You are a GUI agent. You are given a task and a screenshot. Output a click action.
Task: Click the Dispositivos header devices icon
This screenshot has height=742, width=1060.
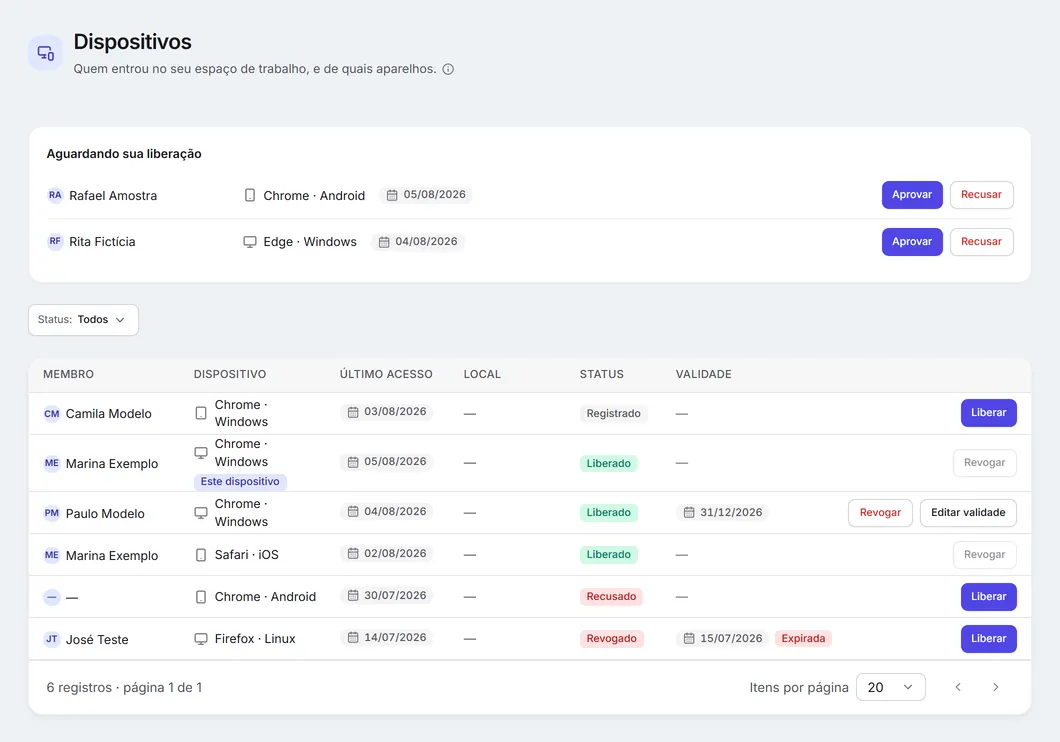(45, 53)
